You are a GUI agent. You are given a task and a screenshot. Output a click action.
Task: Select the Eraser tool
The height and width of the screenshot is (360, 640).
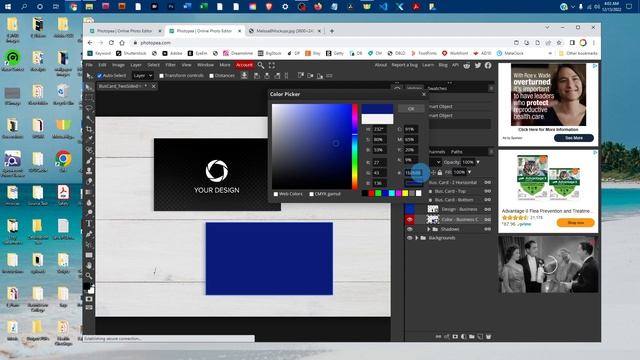coord(89,182)
